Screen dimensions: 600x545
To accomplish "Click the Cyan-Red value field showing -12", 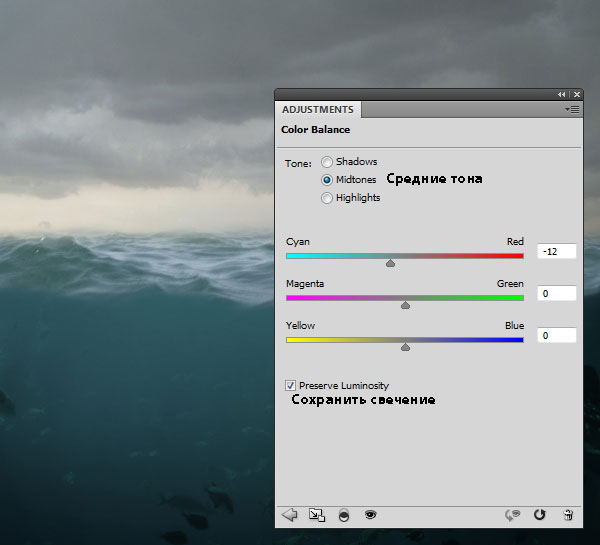I will pos(556,251).
